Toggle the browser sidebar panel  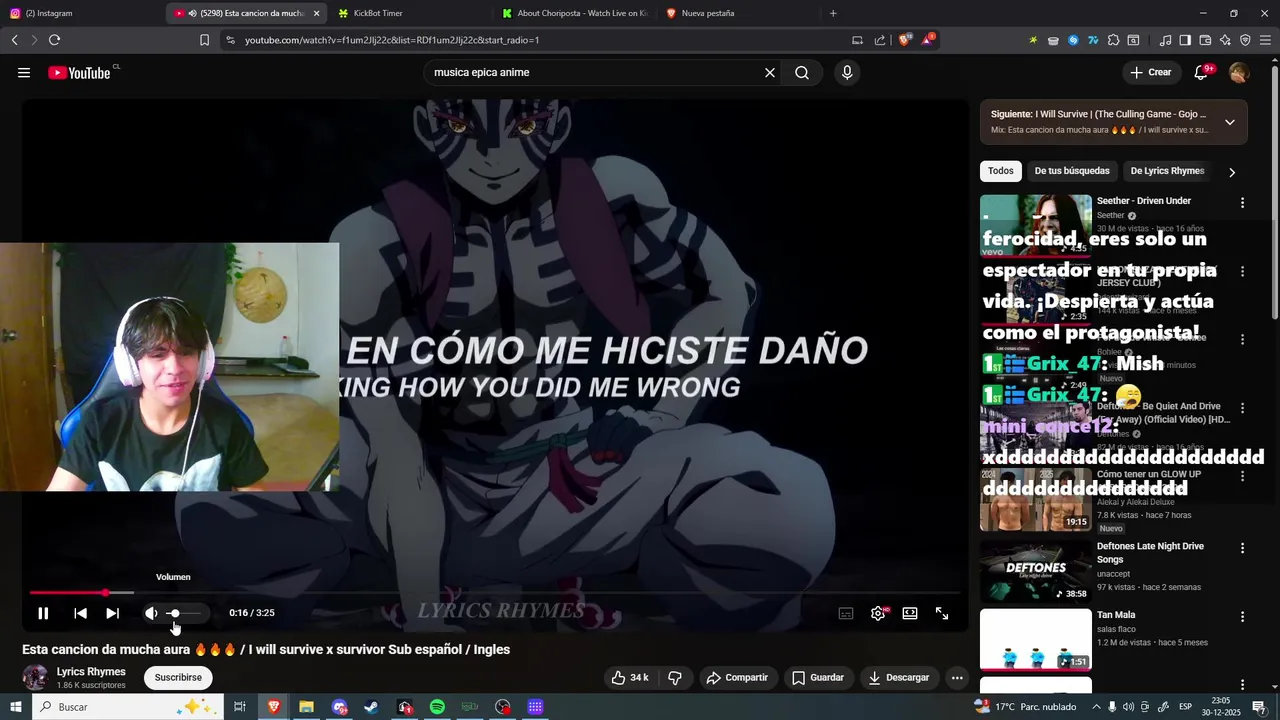tap(1185, 40)
